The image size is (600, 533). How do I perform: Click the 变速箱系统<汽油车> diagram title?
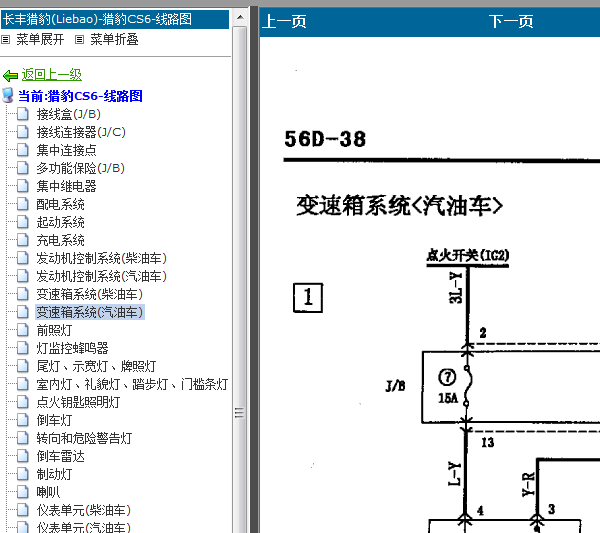point(399,206)
